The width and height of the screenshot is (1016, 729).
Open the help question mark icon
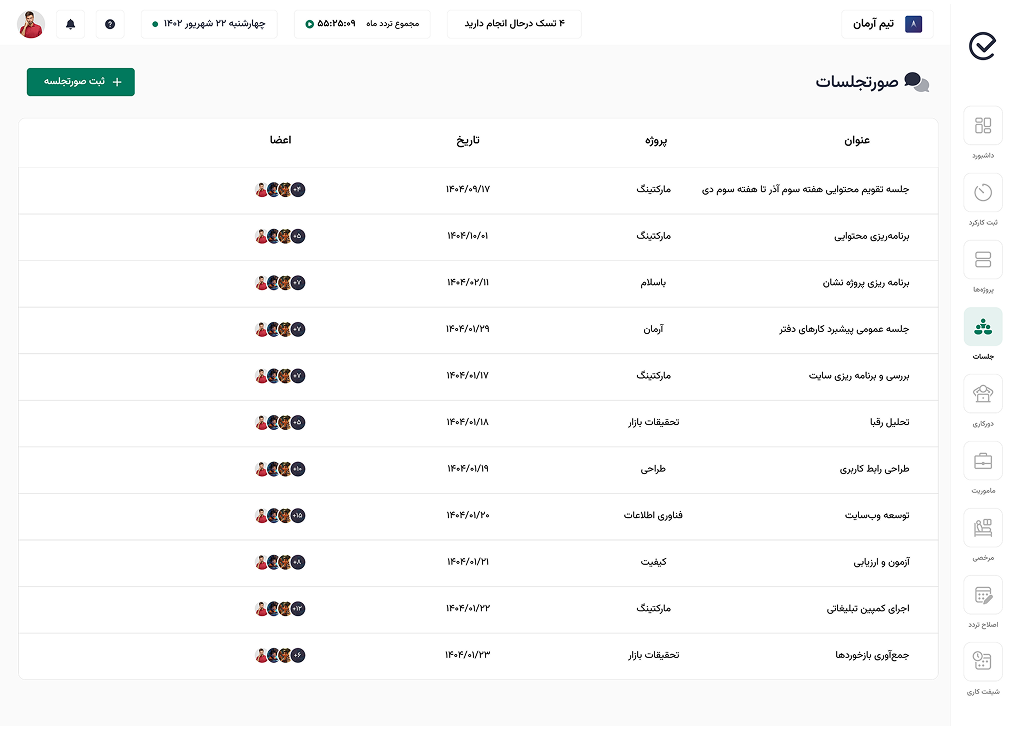(110, 24)
